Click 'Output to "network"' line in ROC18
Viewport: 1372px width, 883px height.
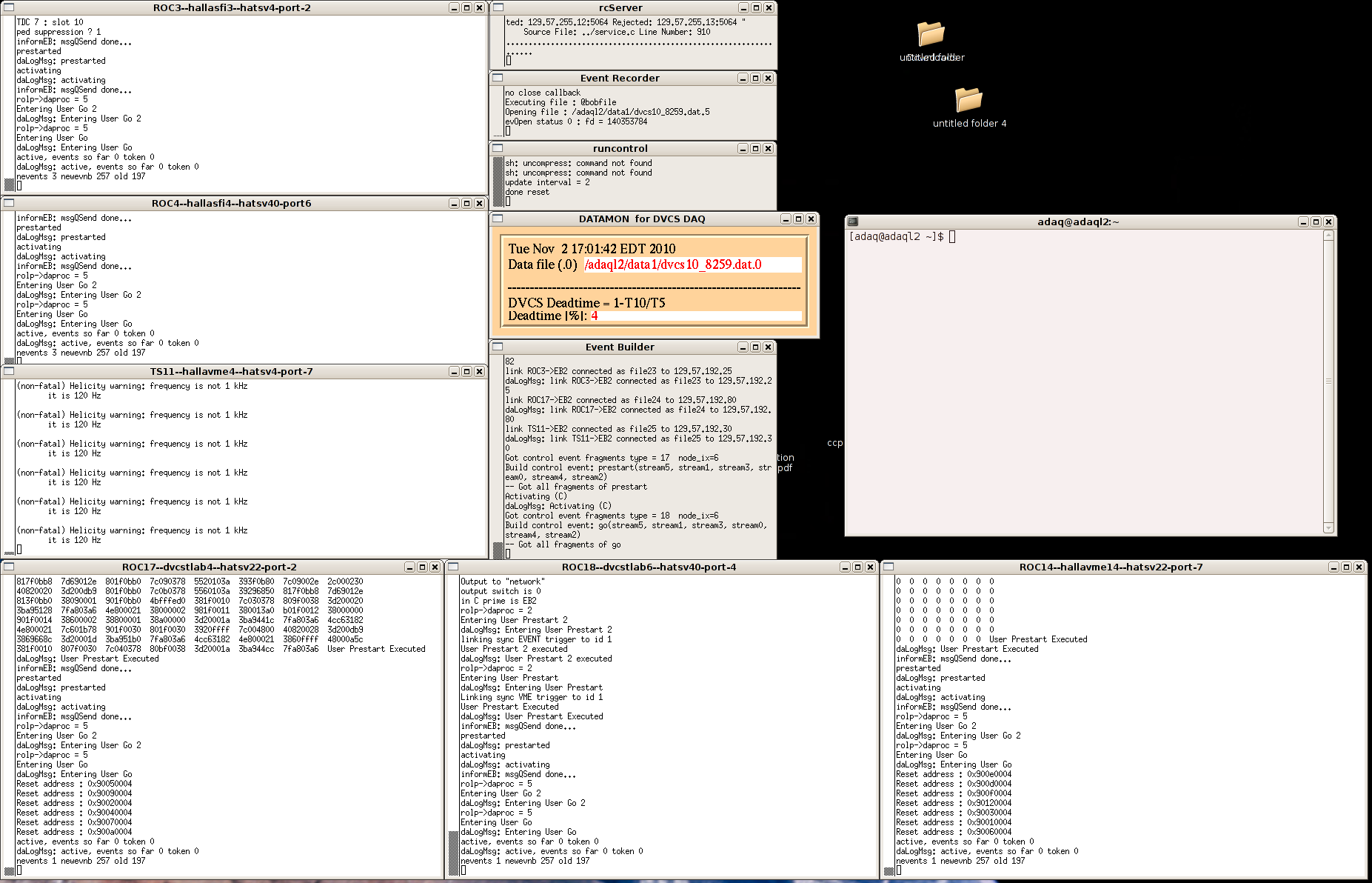click(502, 582)
